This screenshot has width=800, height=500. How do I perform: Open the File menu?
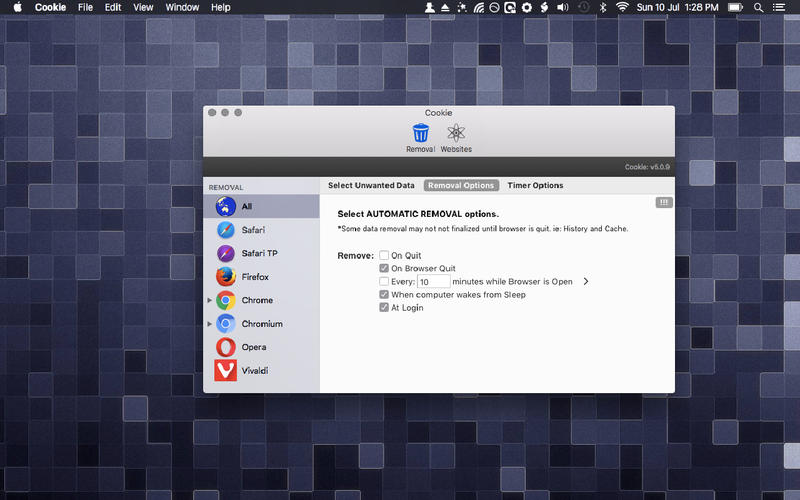click(85, 7)
